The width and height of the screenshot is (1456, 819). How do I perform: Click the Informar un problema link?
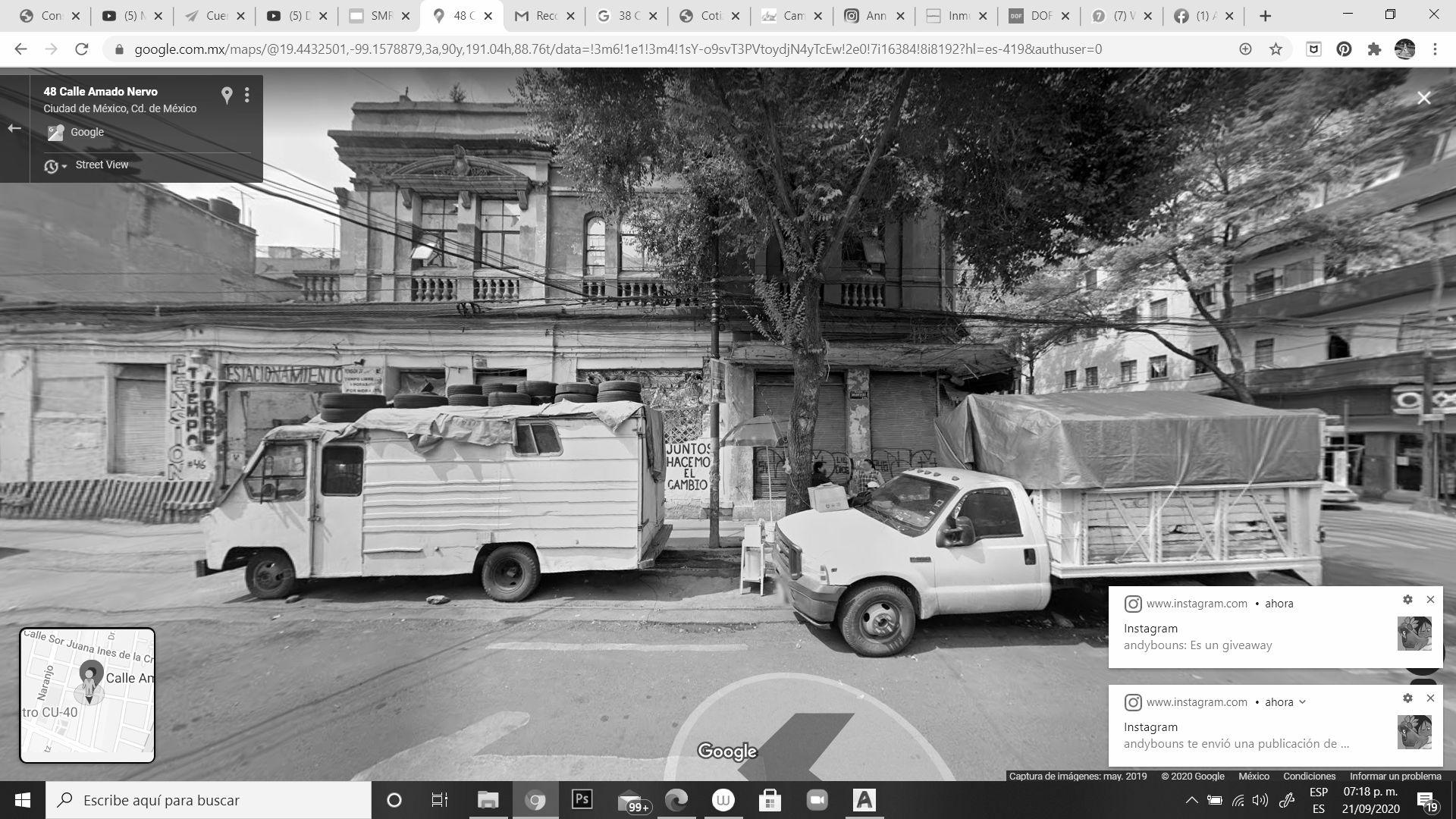1395,776
